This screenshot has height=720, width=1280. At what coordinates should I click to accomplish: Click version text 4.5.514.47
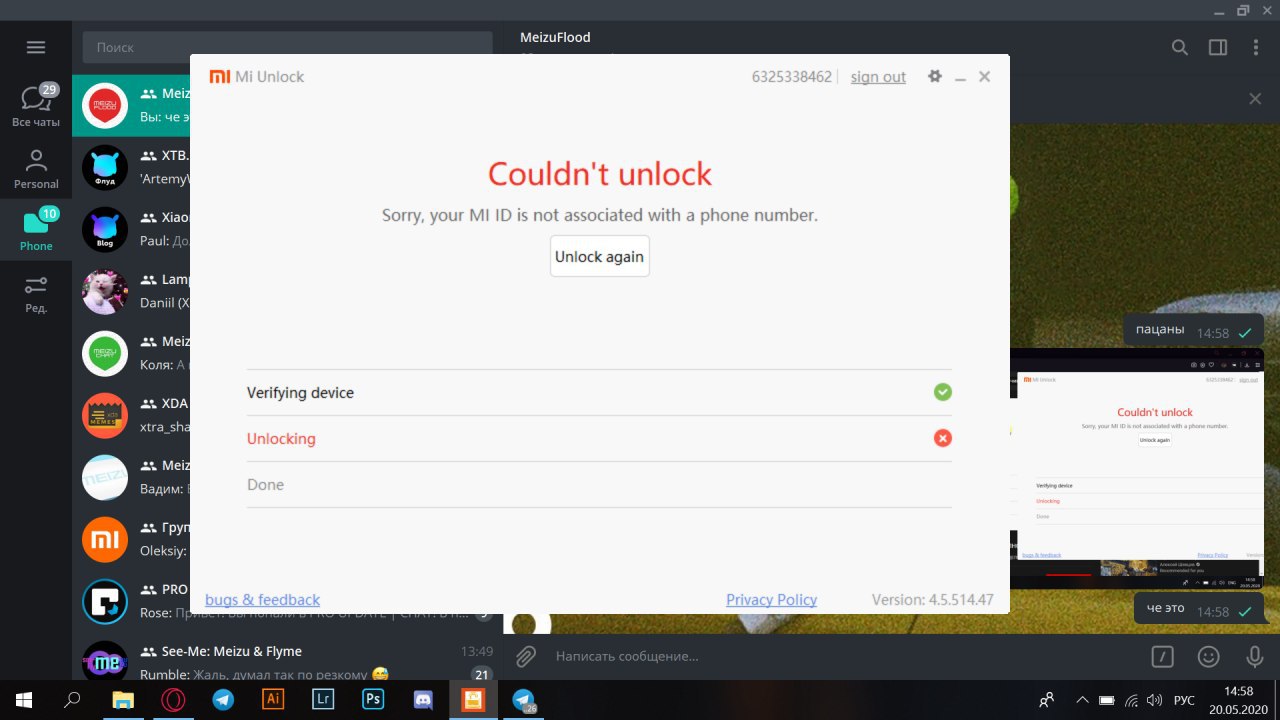pos(933,599)
